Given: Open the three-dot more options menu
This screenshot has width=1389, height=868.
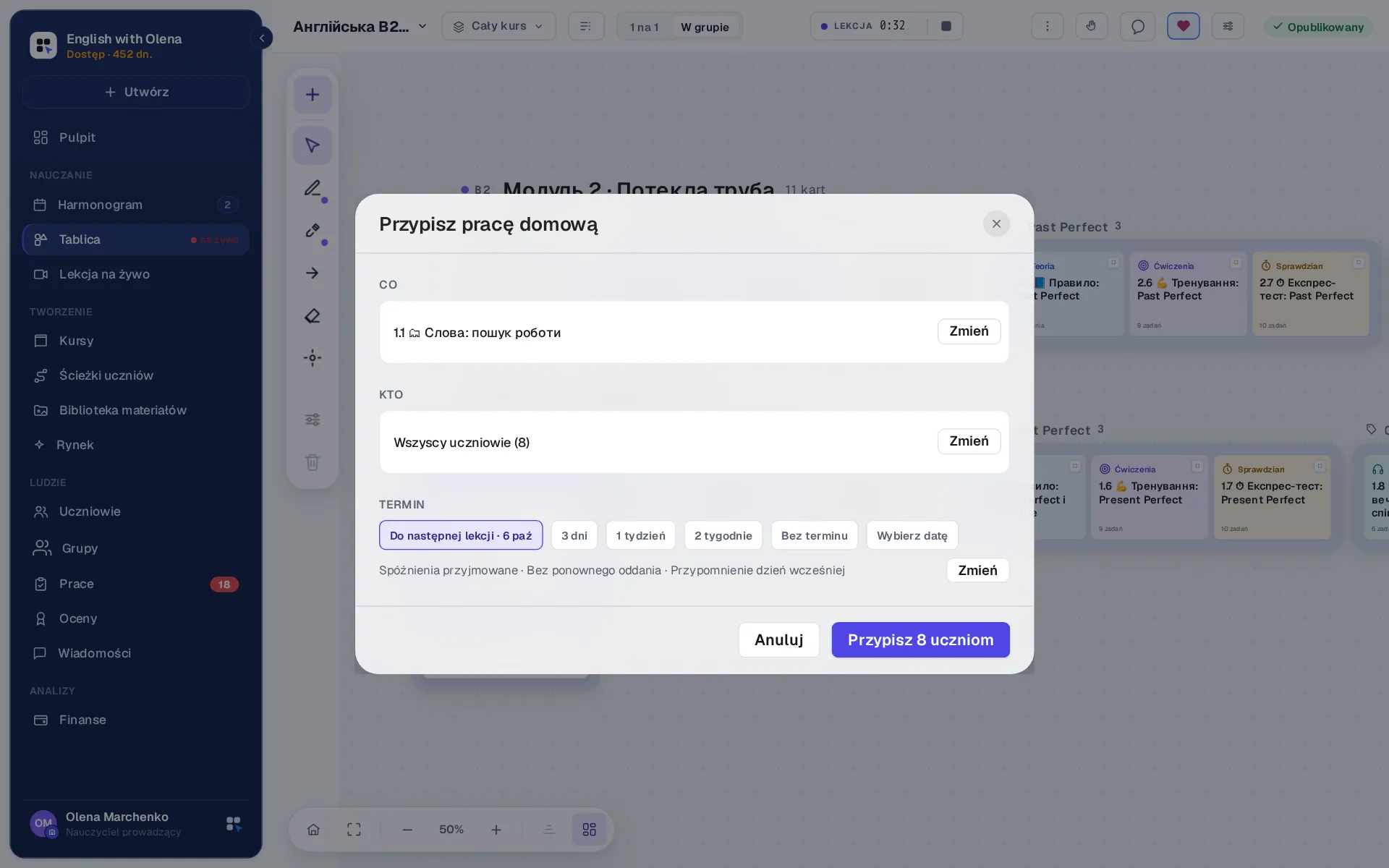Looking at the screenshot, I should [1047, 26].
